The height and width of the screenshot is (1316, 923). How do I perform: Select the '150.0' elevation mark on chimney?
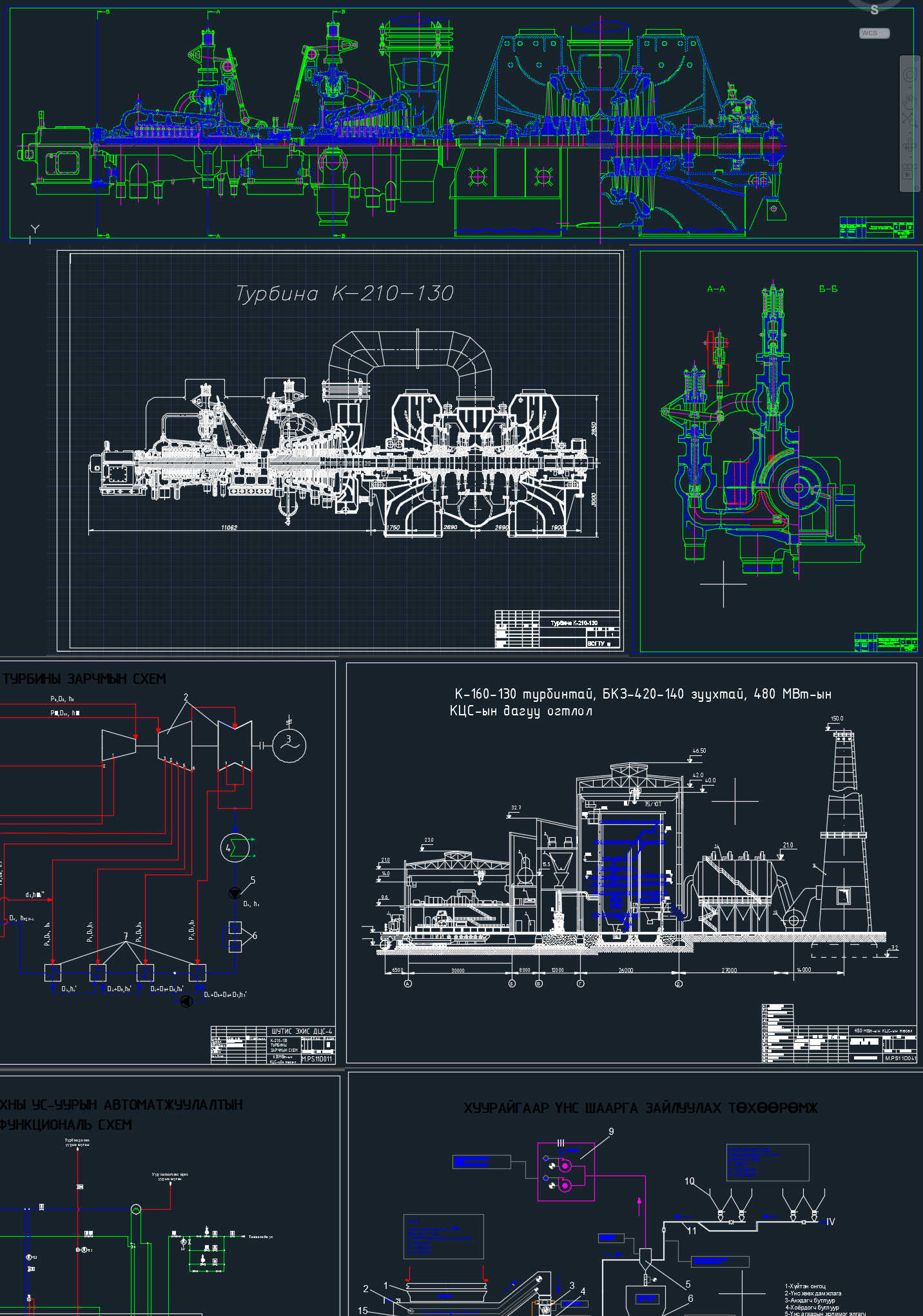[837, 718]
